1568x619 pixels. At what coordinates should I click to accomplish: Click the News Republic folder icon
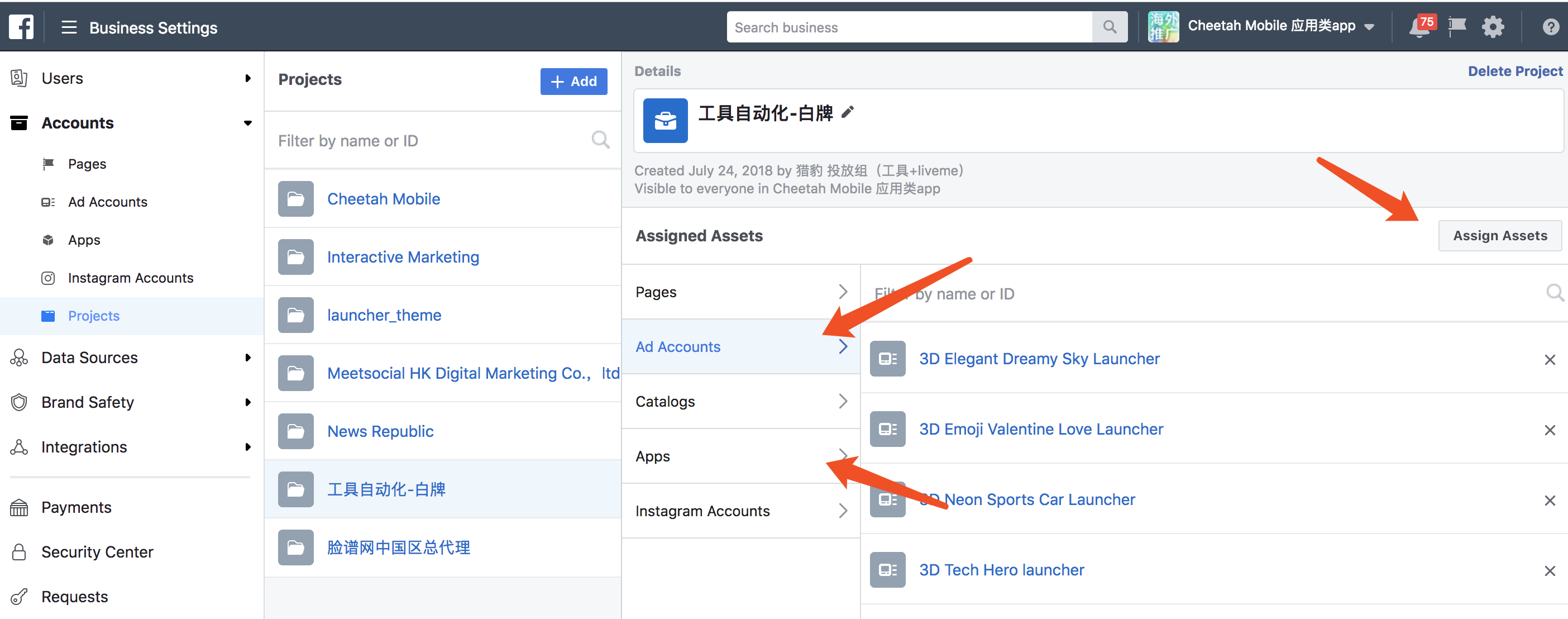tap(296, 431)
